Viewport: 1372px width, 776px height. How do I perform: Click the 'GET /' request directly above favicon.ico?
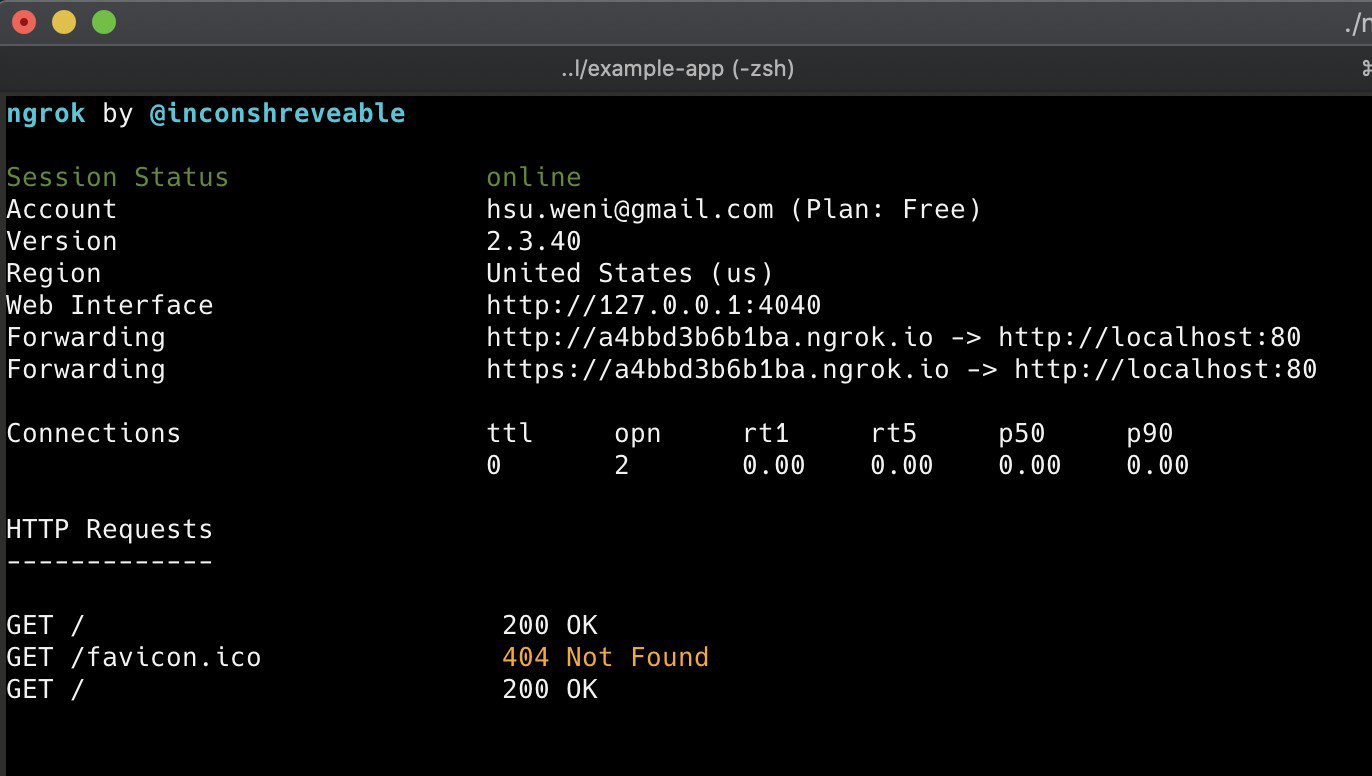(x=46, y=625)
